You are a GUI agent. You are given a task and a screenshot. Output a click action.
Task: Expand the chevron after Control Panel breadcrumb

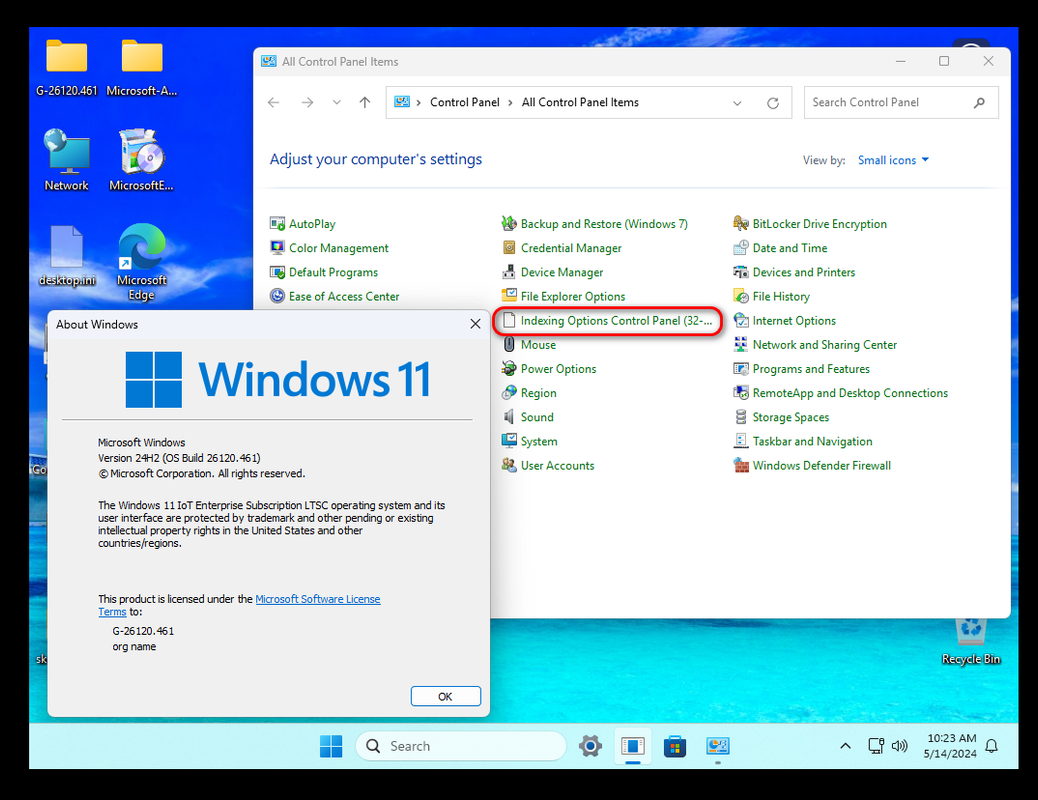point(510,103)
